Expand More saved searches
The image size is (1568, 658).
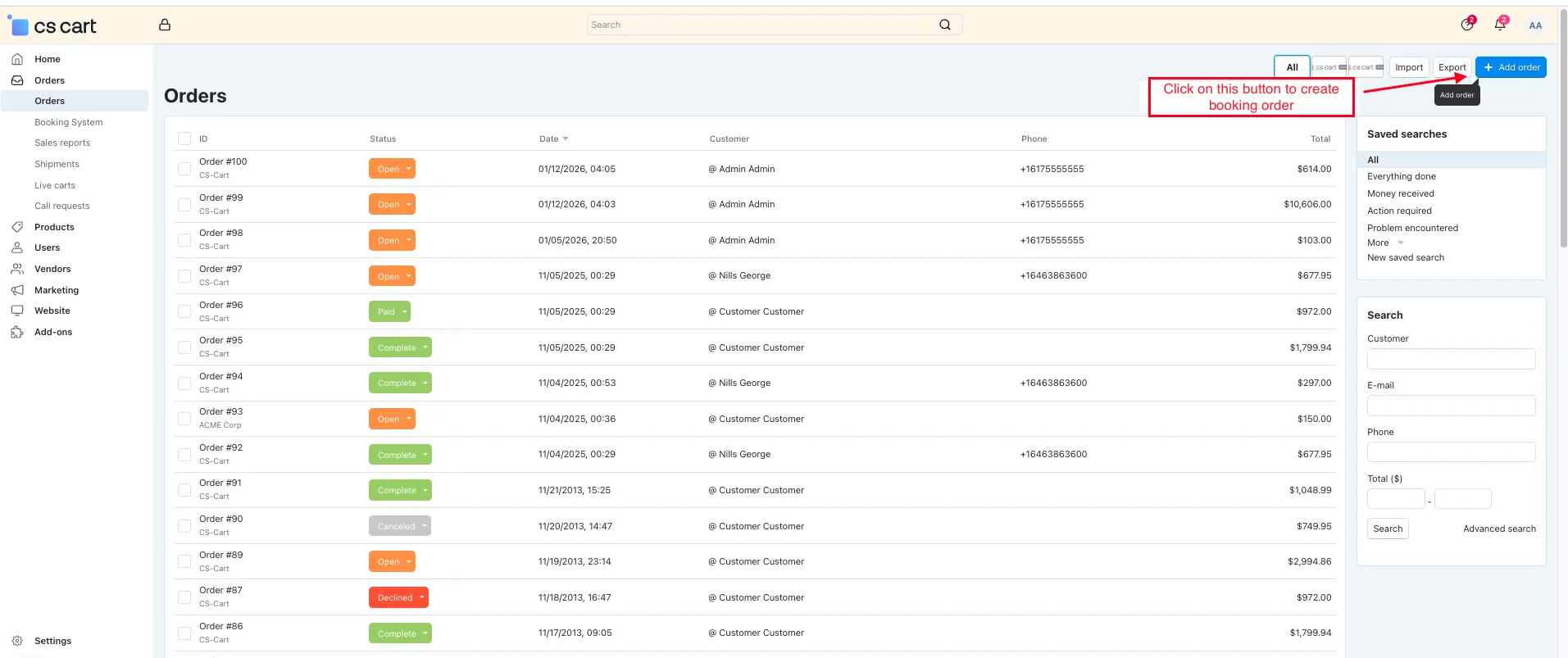tap(1385, 243)
